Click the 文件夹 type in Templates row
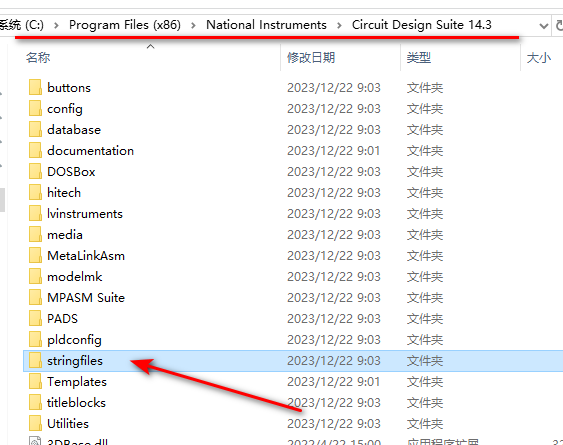Screen dimensions: 563x445 click(x=425, y=382)
